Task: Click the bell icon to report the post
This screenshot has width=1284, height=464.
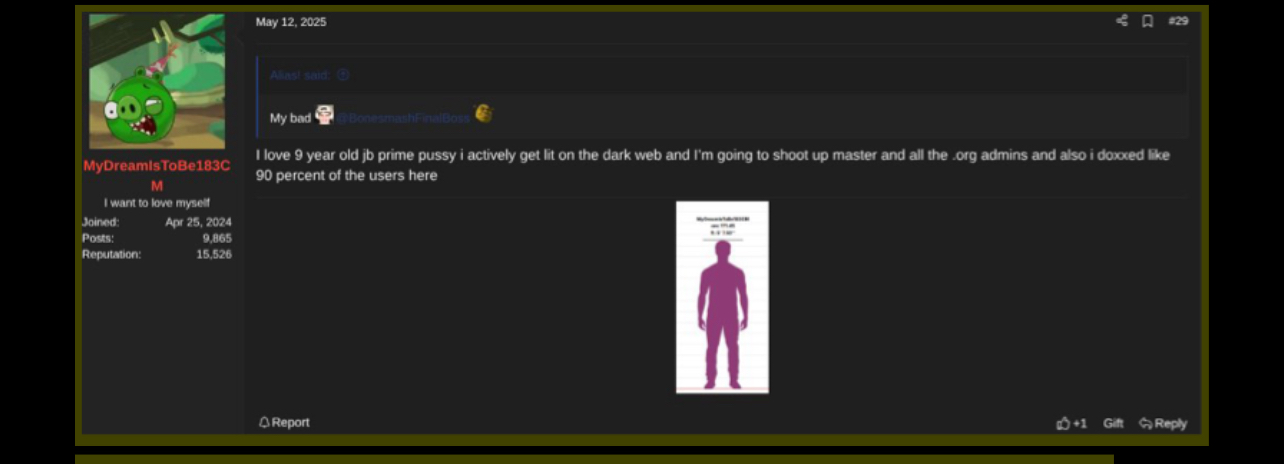Action: coord(264,423)
